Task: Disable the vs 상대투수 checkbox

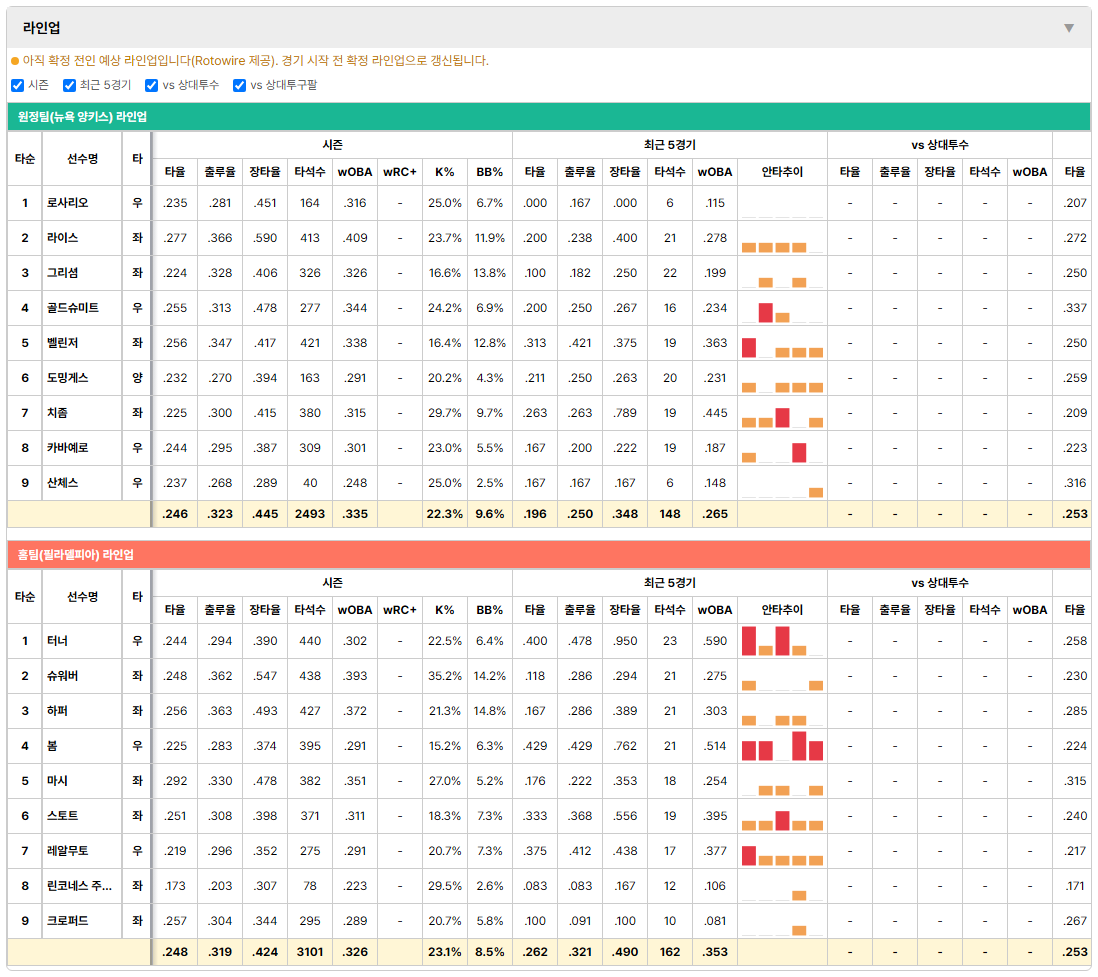Action: point(151,85)
